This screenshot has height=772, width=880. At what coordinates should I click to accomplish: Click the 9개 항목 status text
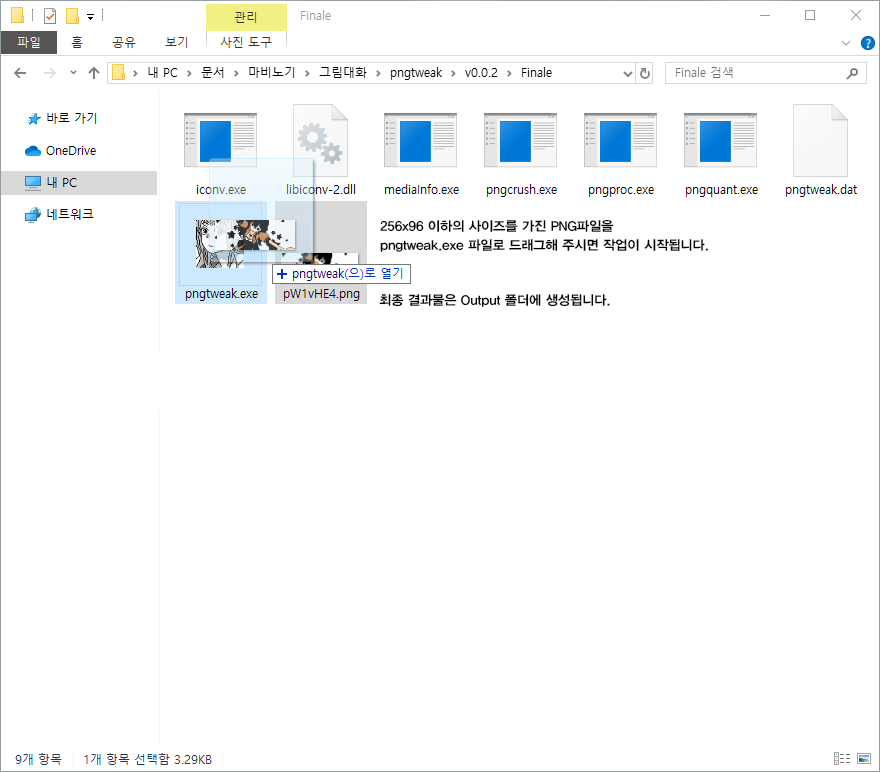point(38,759)
